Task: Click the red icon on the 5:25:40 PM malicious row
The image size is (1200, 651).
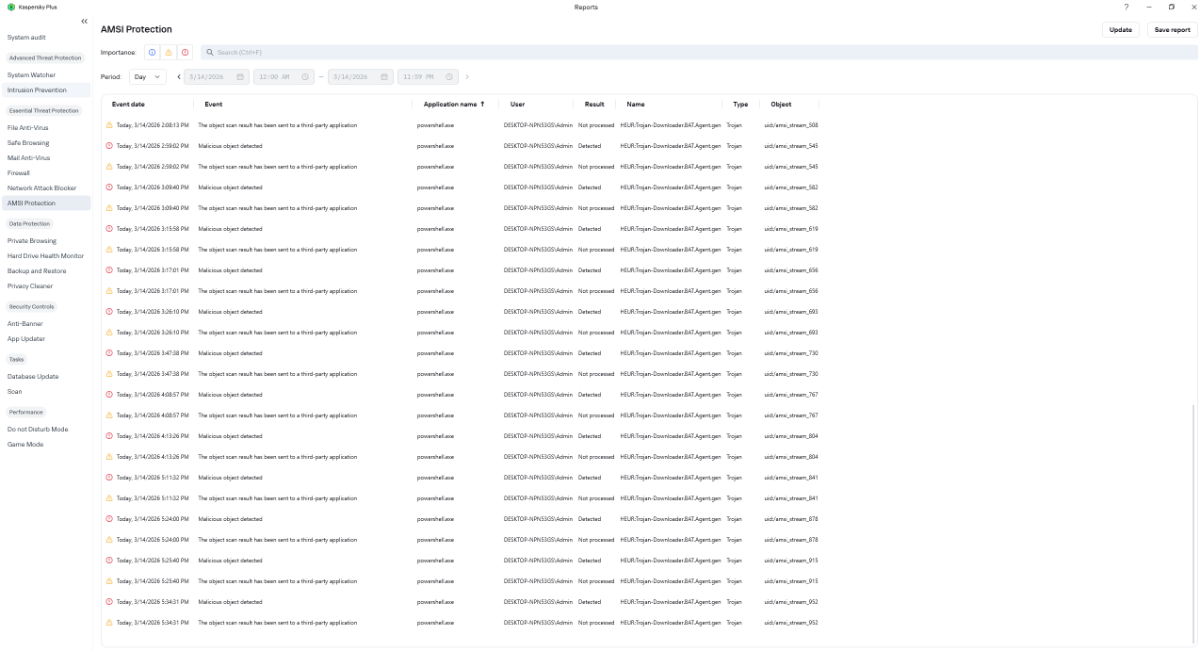Action: pos(110,560)
